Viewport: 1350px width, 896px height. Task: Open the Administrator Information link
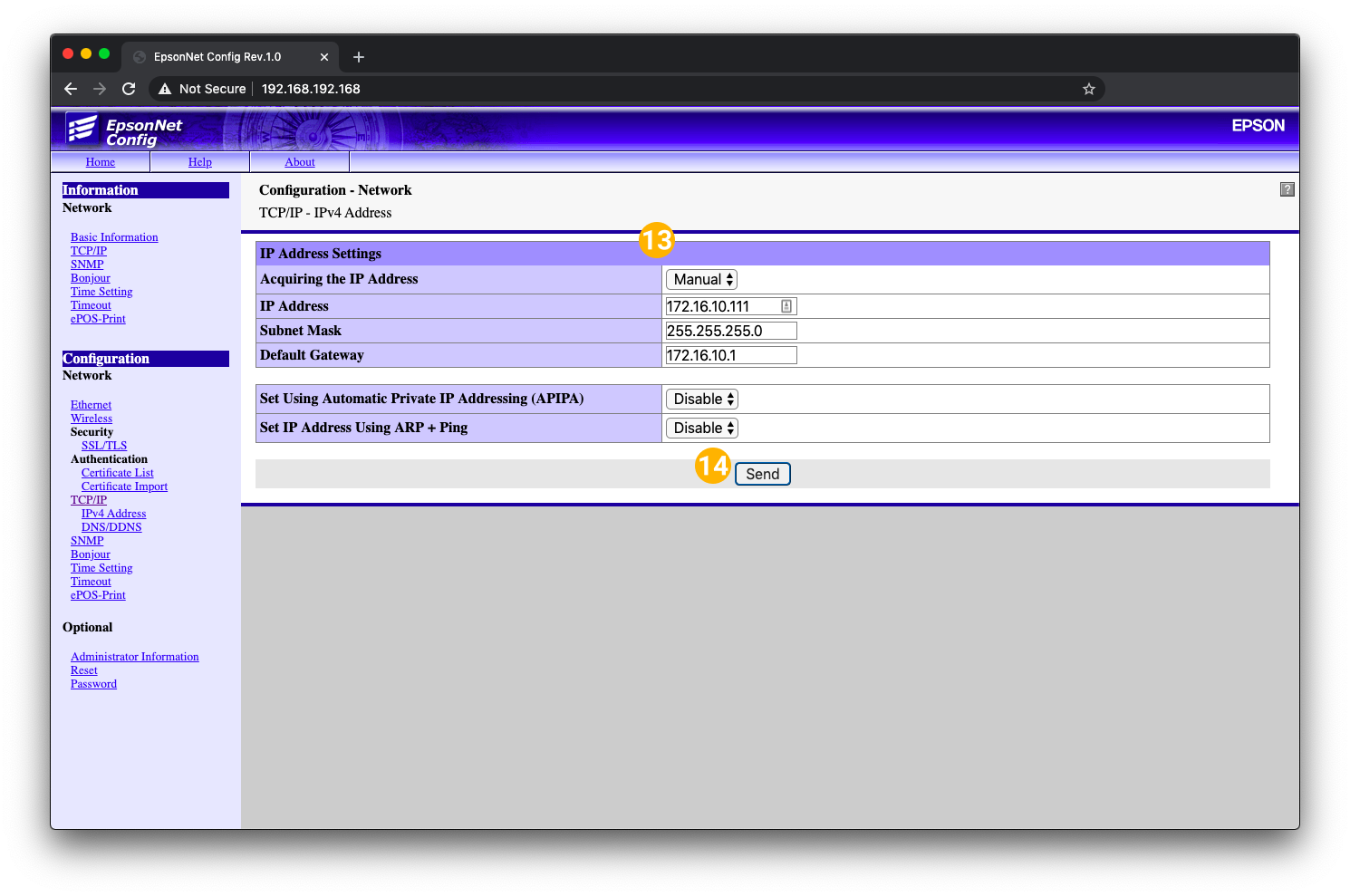(x=135, y=657)
